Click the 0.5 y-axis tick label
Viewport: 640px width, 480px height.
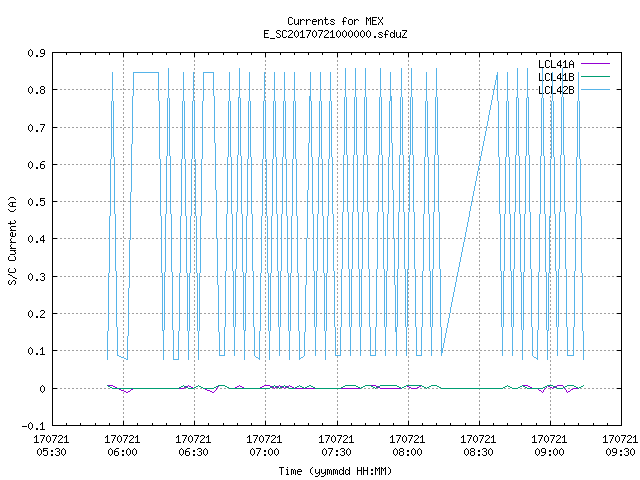tap(36, 202)
